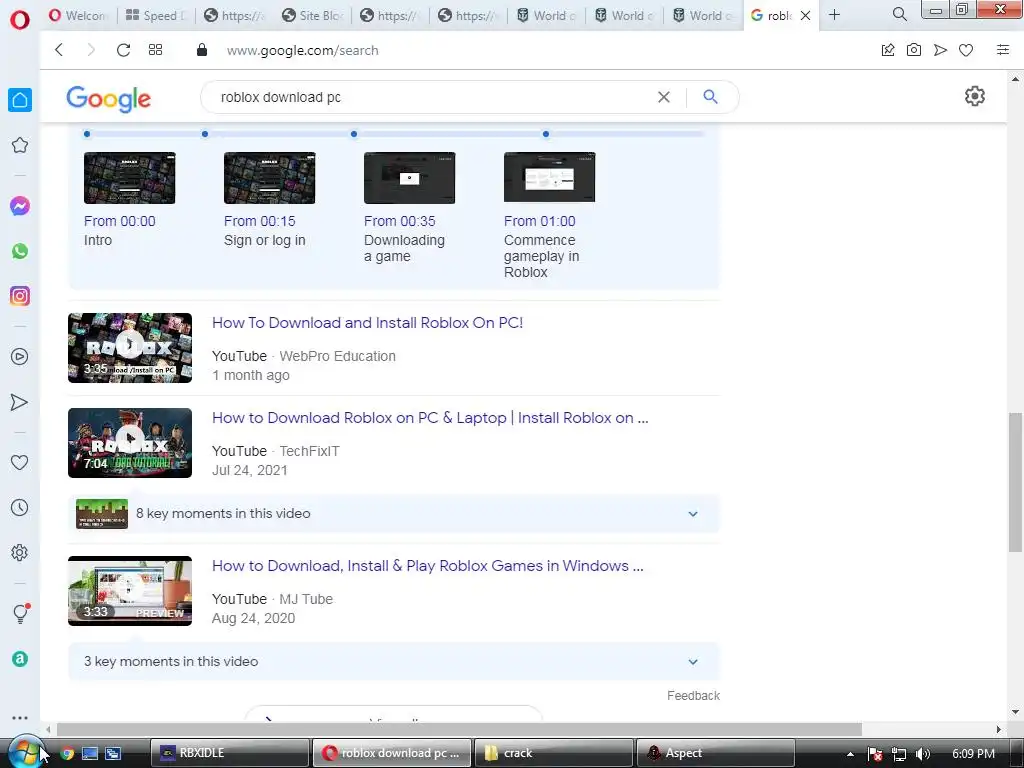1024x768 pixels.
Task: Switch to the Site Blocked tab
Action: pyautogui.click(x=312, y=15)
